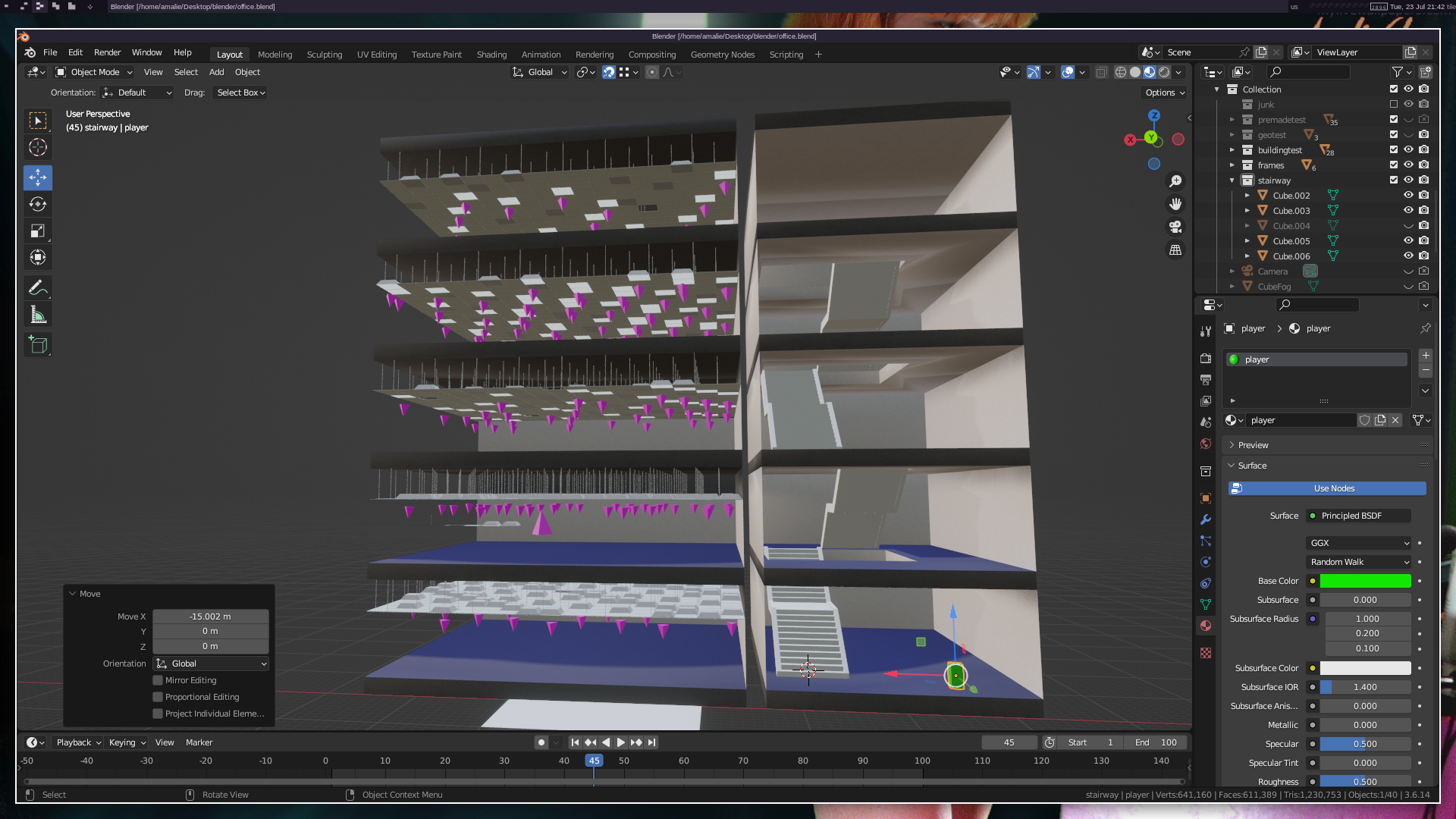Hide Cube.002 with its eye icon
Viewport: 1456px width, 819px height.
pos(1408,195)
